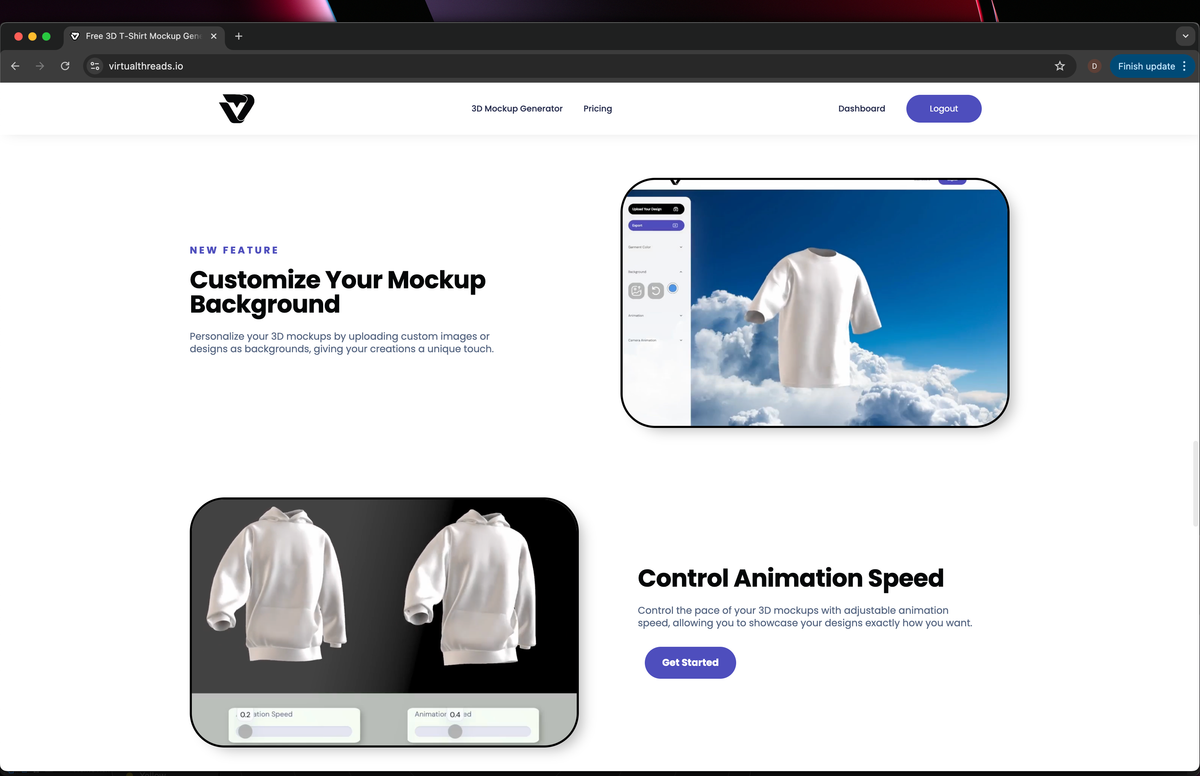This screenshot has height=776, width=1200.
Task: Click the t-shirt in clouds mockup image
Action: click(x=815, y=304)
